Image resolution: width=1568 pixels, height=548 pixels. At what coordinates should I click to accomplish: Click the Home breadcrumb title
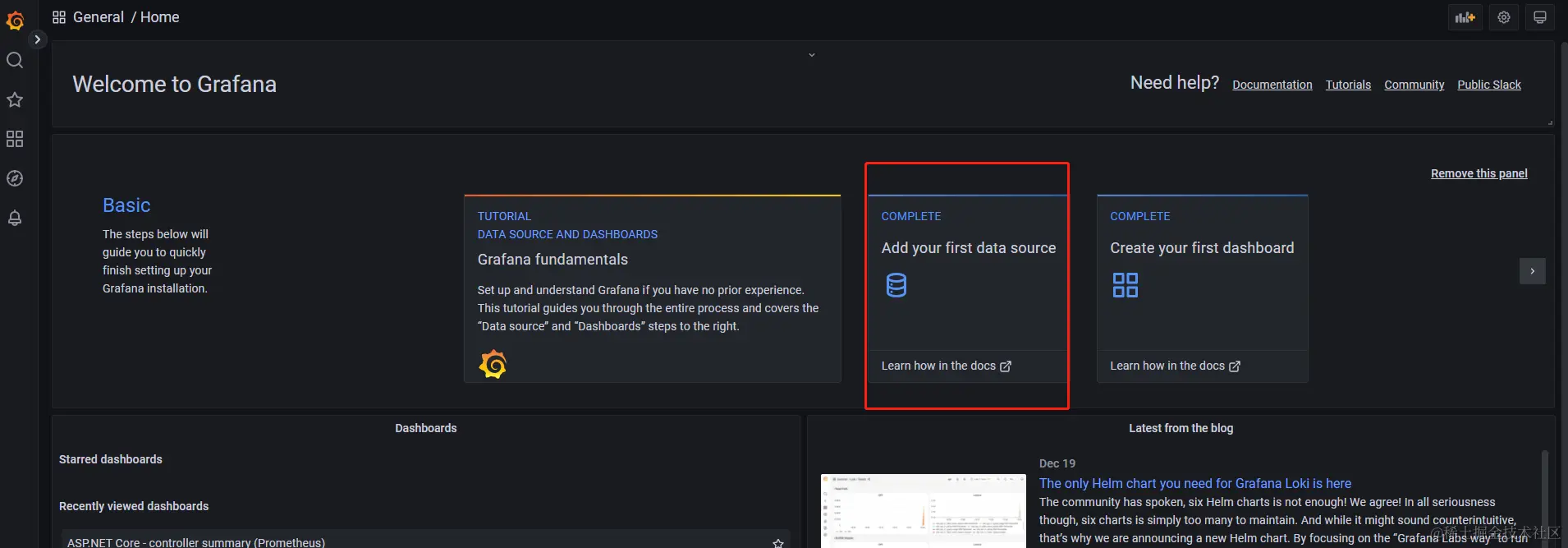pyautogui.click(x=160, y=17)
